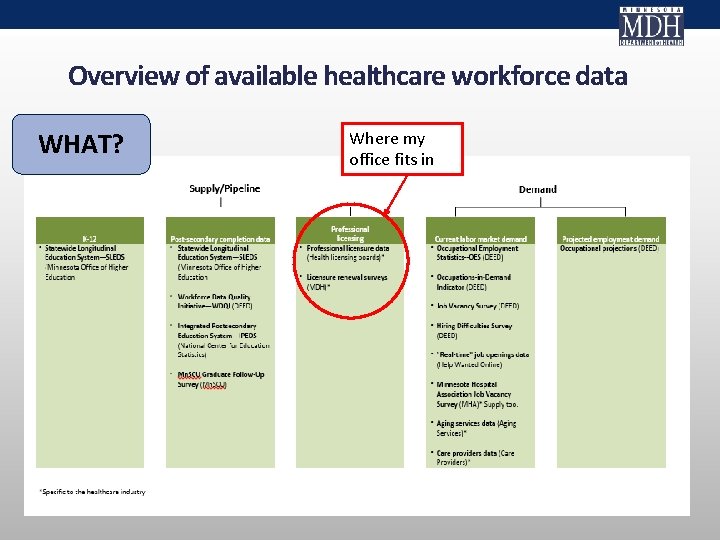
Task: Select 'Care providers data' bullet
Action: [475, 457]
